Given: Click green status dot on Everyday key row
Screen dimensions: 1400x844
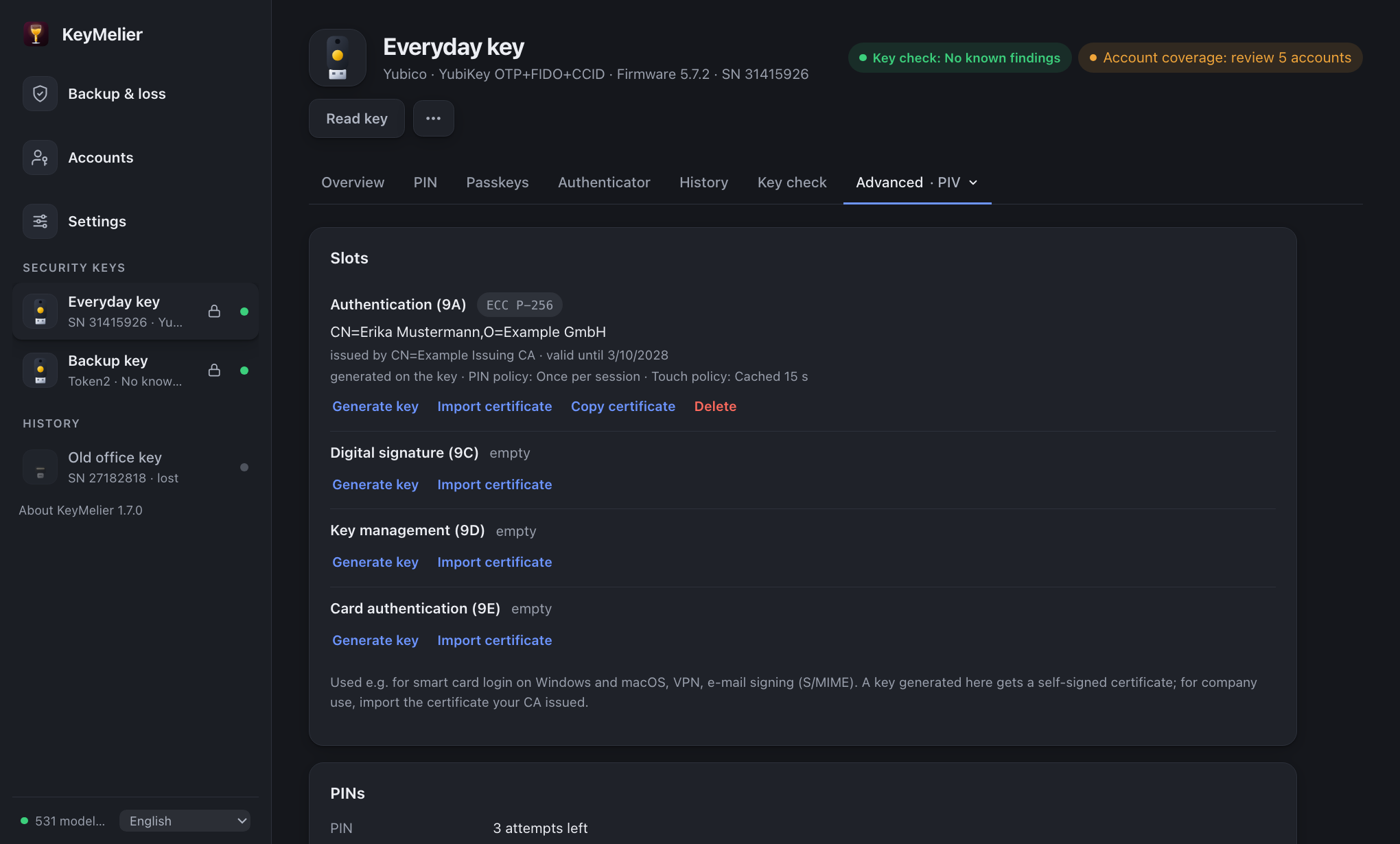Looking at the screenshot, I should pyautogui.click(x=244, y=312).
